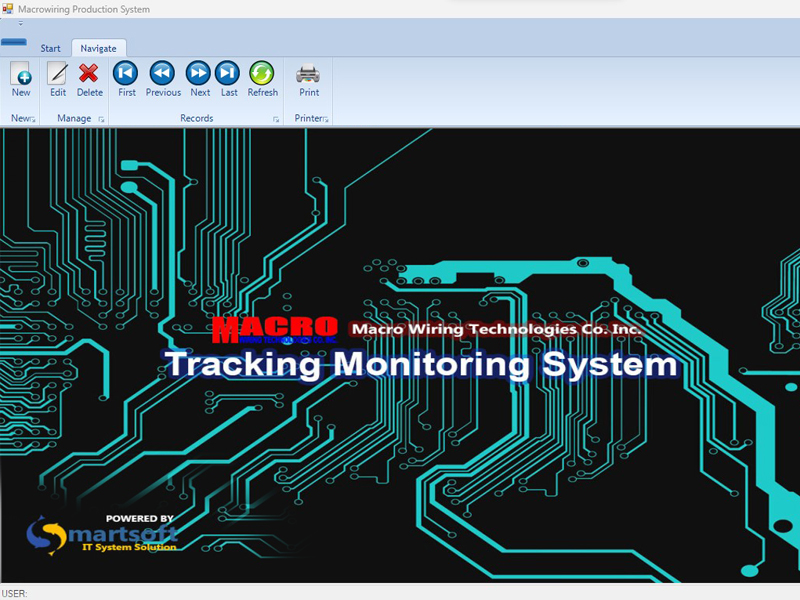This screenshot has width=800, height=600.
Task: Go to the Previous record
Action: [x=162, y=74]
